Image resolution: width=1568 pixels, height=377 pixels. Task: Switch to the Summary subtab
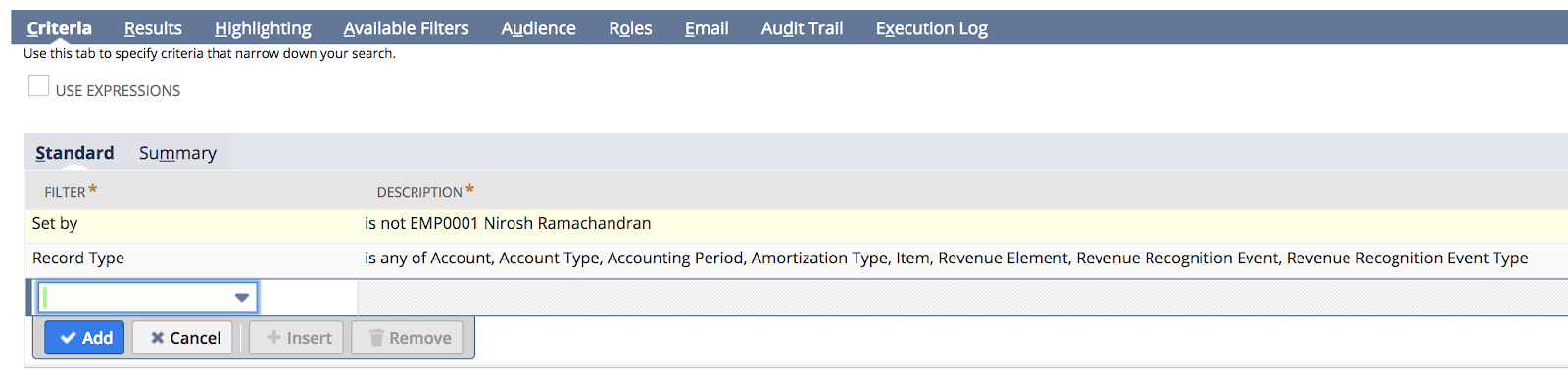coord(177,153)
